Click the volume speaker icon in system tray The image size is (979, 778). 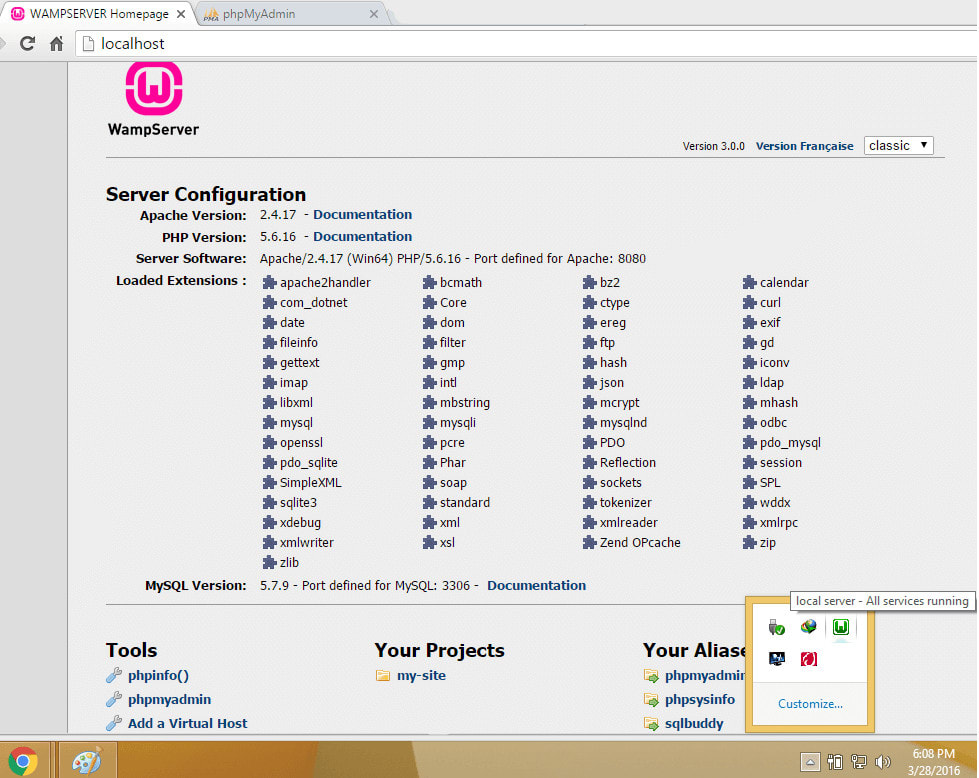click(x=883, y=762)
